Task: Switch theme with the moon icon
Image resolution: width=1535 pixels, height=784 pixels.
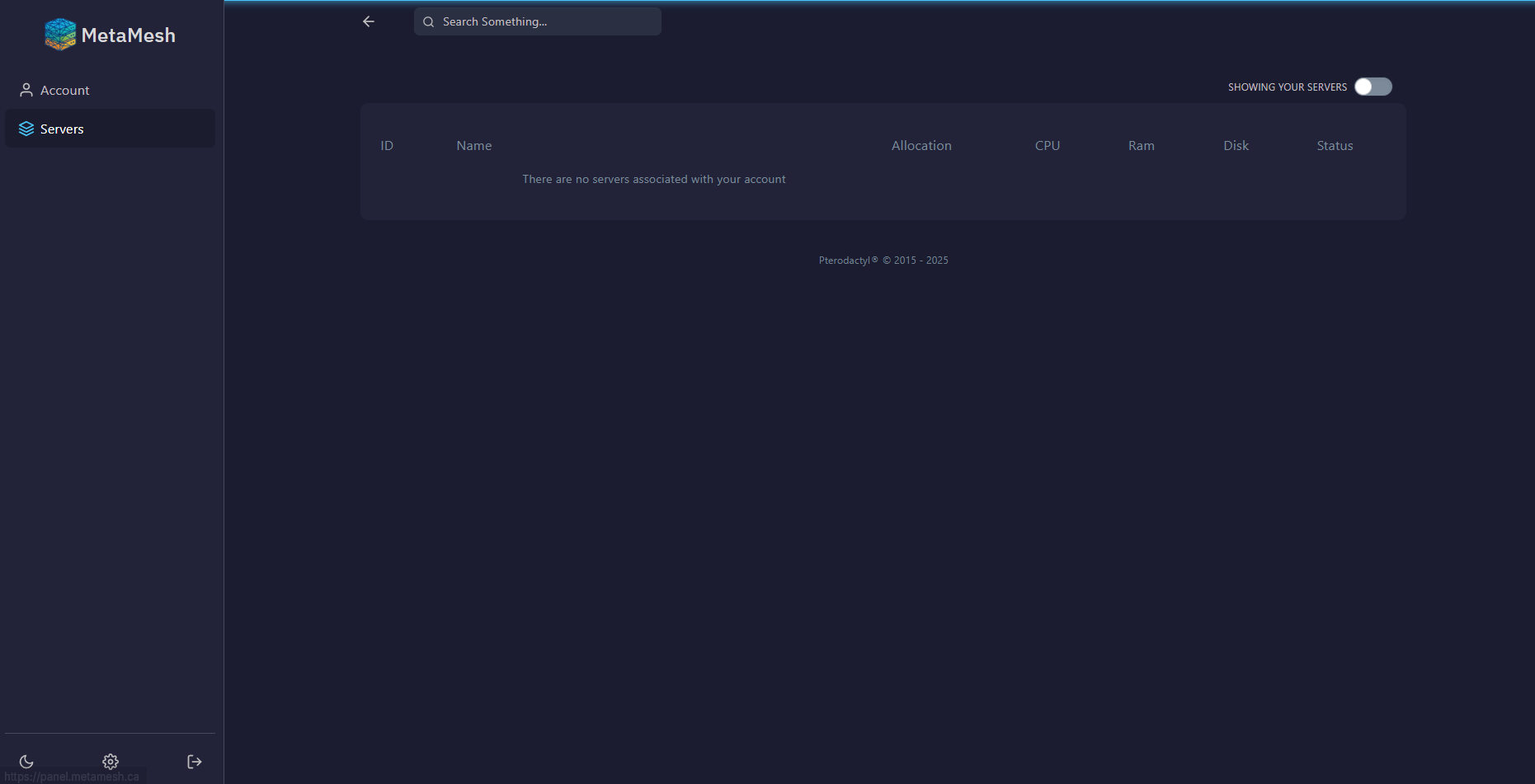Action: (x=26, y=761)
